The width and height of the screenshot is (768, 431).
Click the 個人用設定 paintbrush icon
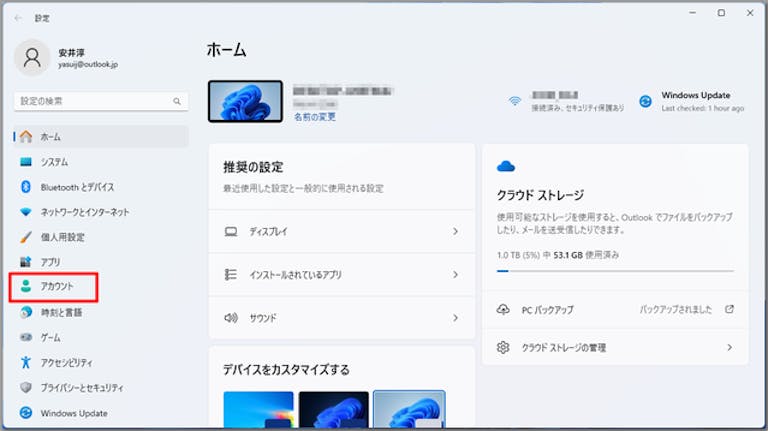26,237
